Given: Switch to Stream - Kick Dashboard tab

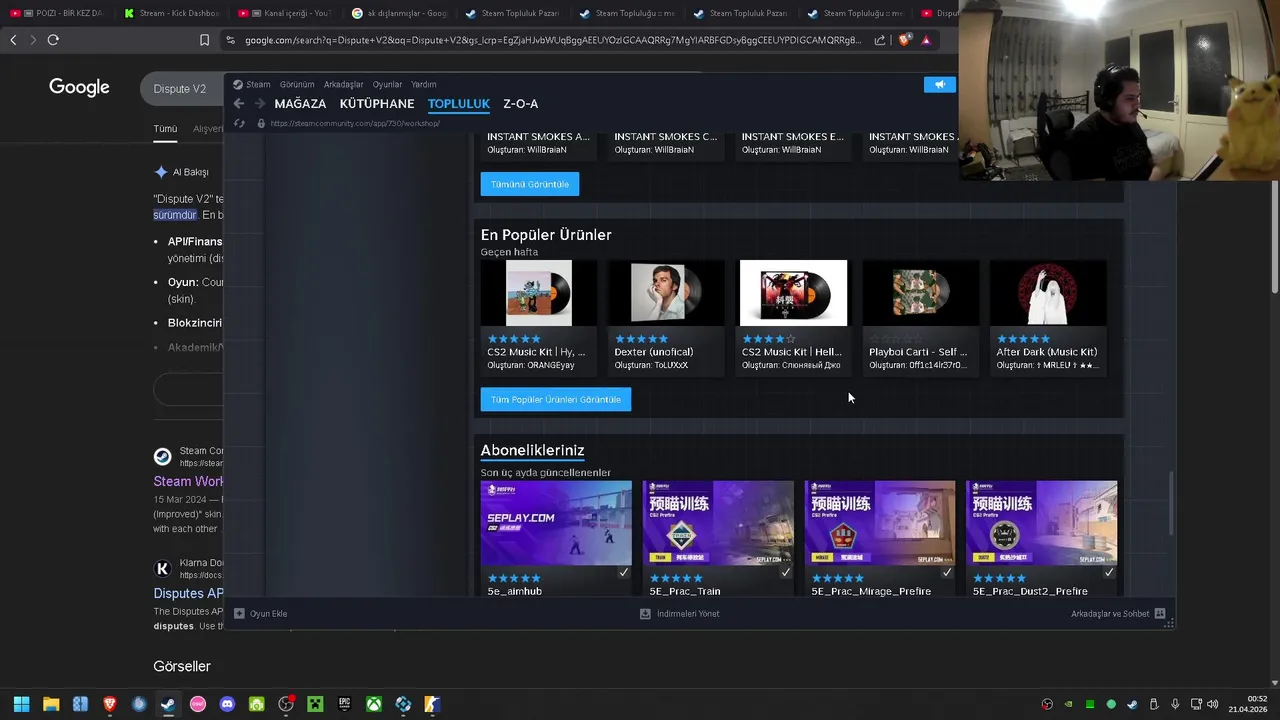Looking at the screenshot, I should (171, 13).
